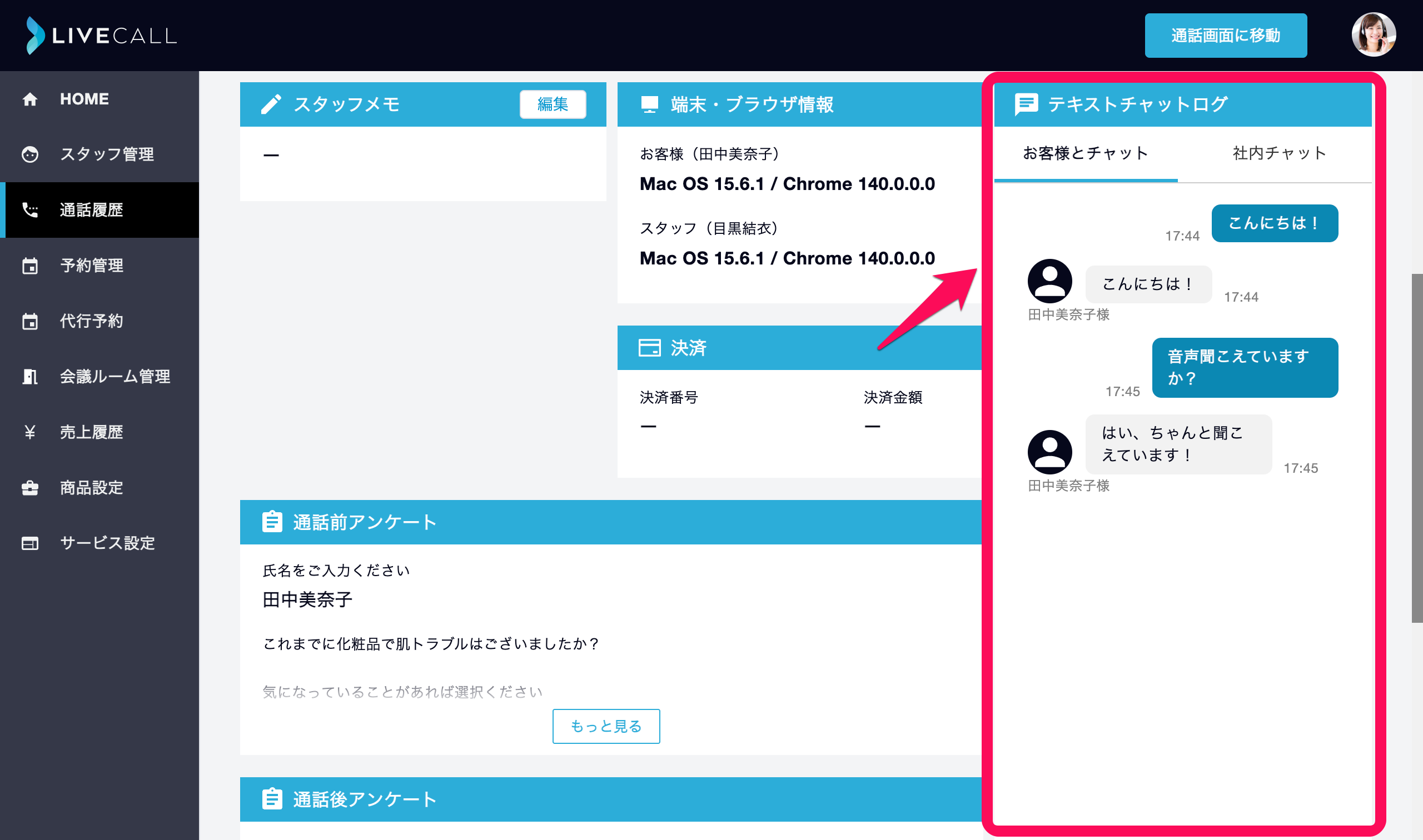Click the お客様（田中美奈子） label
Viewport: 1423px width, 840px height.
(x=709, y=154)
